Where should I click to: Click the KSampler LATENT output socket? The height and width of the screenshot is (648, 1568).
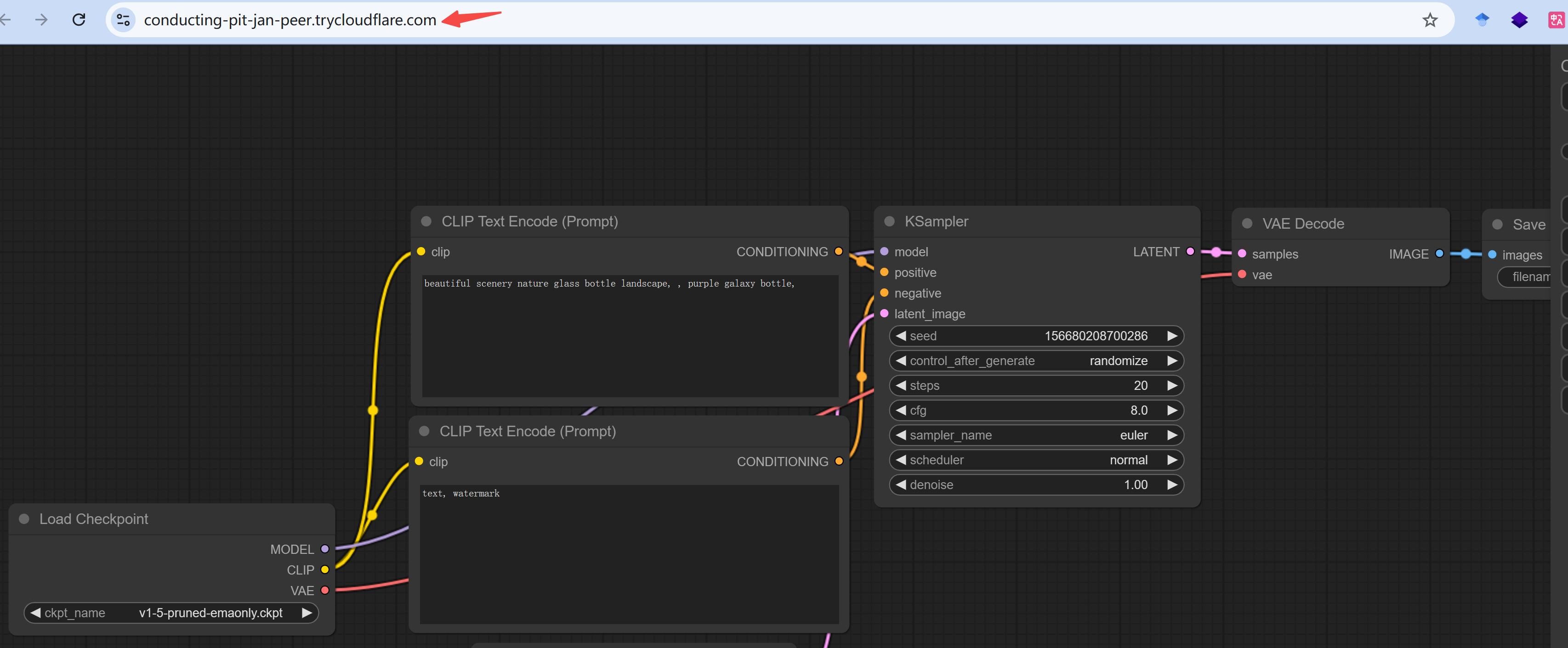[x=1190, y=251]
